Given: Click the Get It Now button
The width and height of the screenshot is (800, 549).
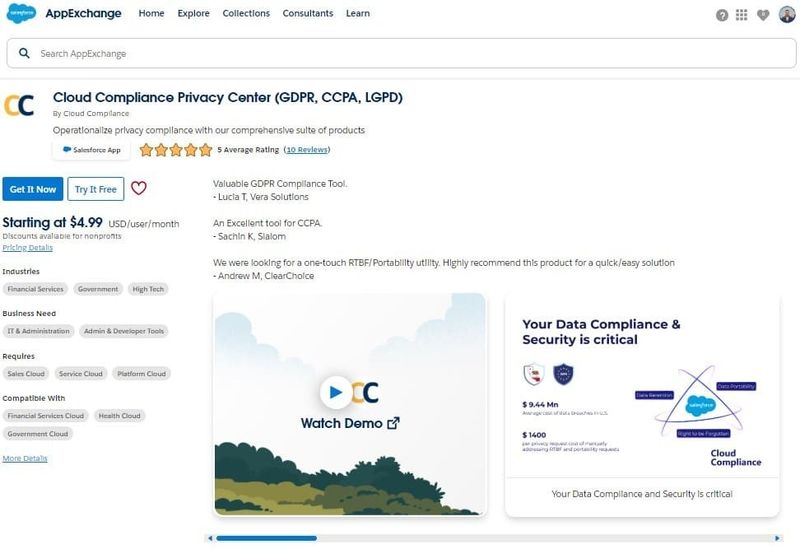Looking at the screenshot, I should (33, 189).
